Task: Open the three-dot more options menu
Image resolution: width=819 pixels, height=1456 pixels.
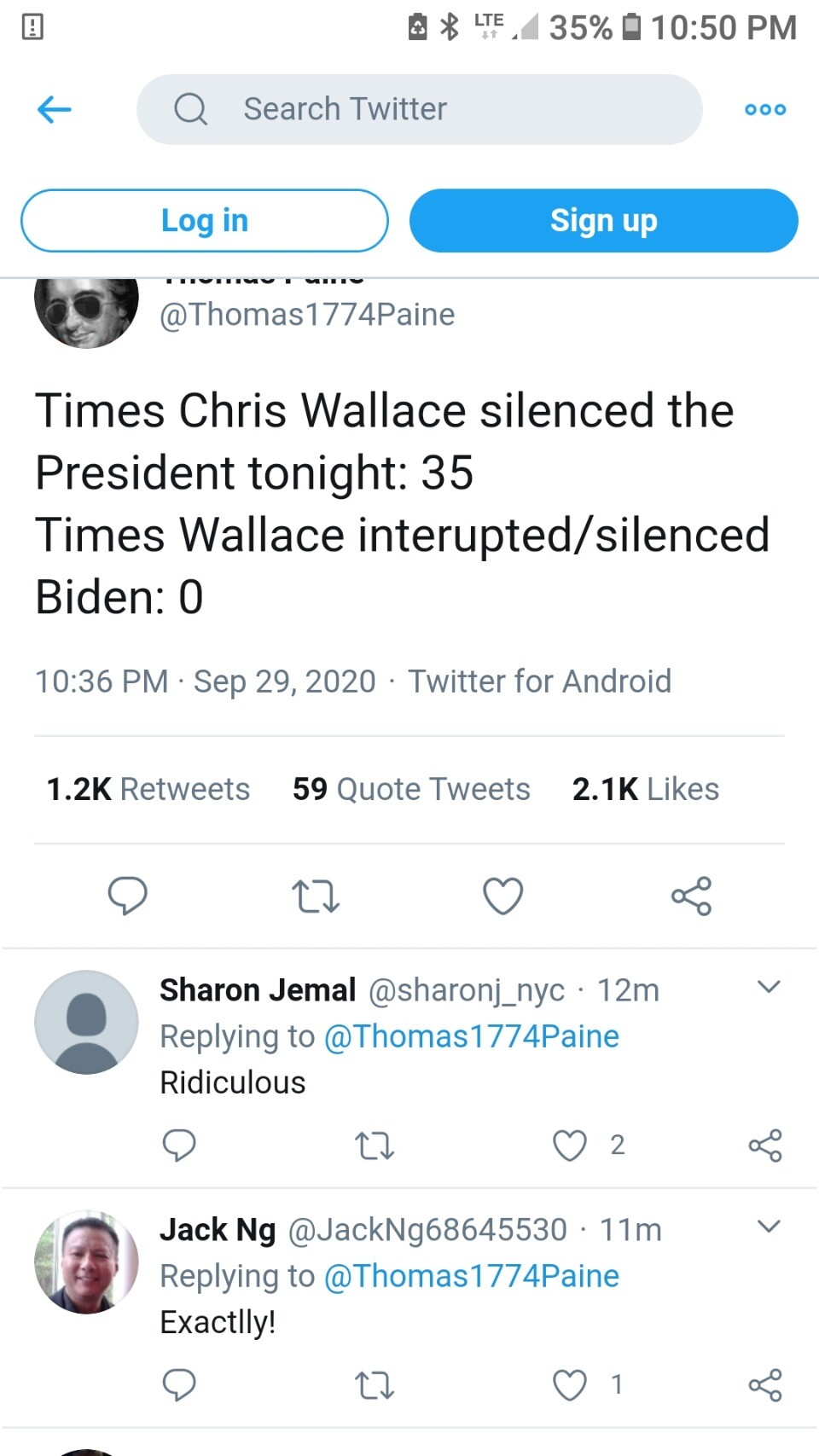Action: coord(765,109)
